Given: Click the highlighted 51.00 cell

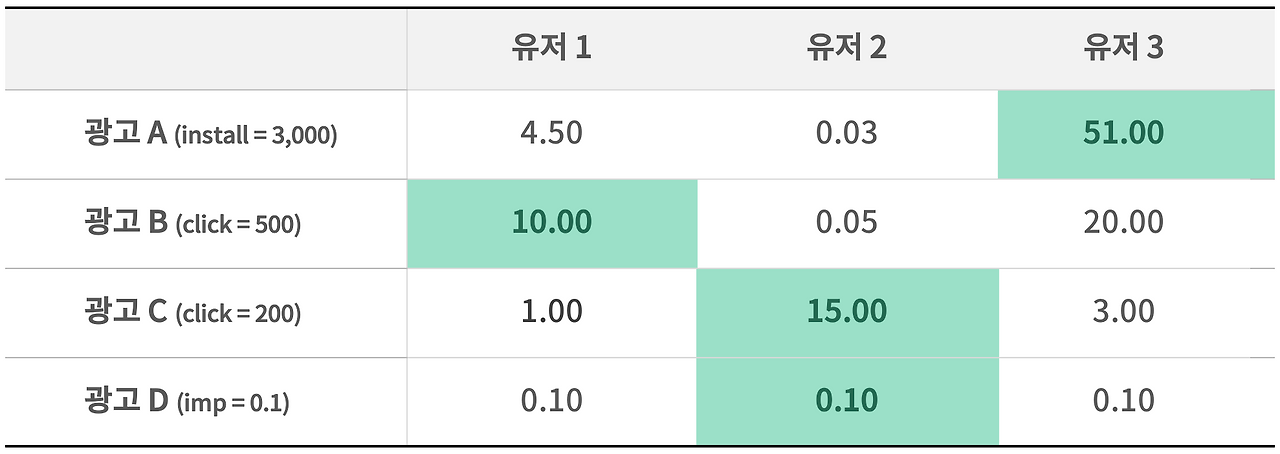Looking at the screenshot, I should (1136, 134).
